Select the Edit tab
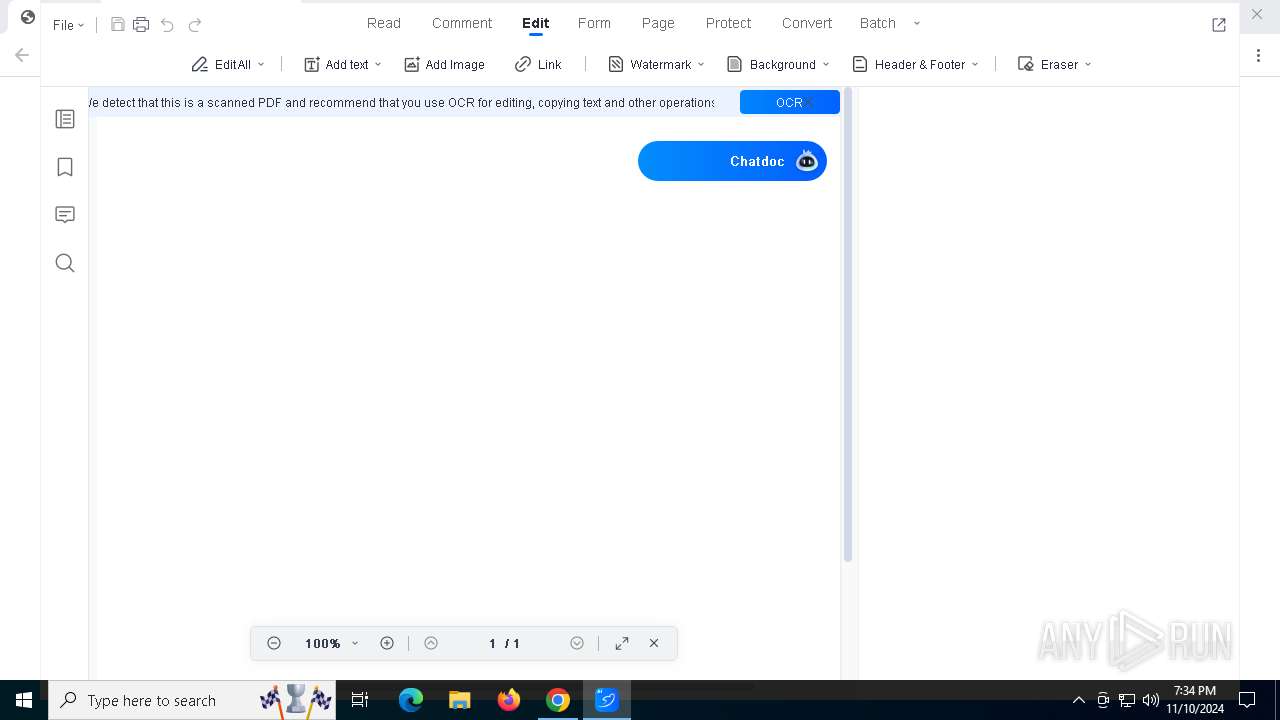 click(536, 23)
